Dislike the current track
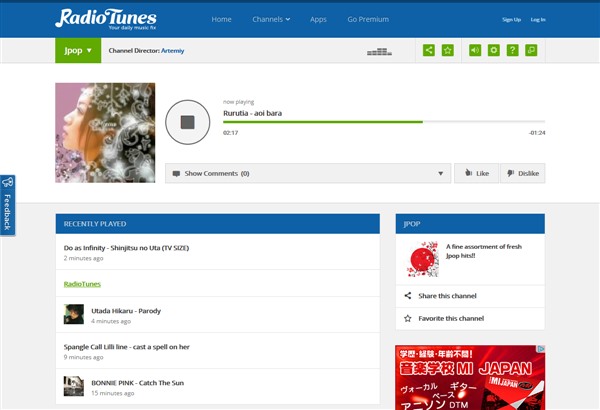Viewport: 600px width, 410px height. [x=523, y=173]
